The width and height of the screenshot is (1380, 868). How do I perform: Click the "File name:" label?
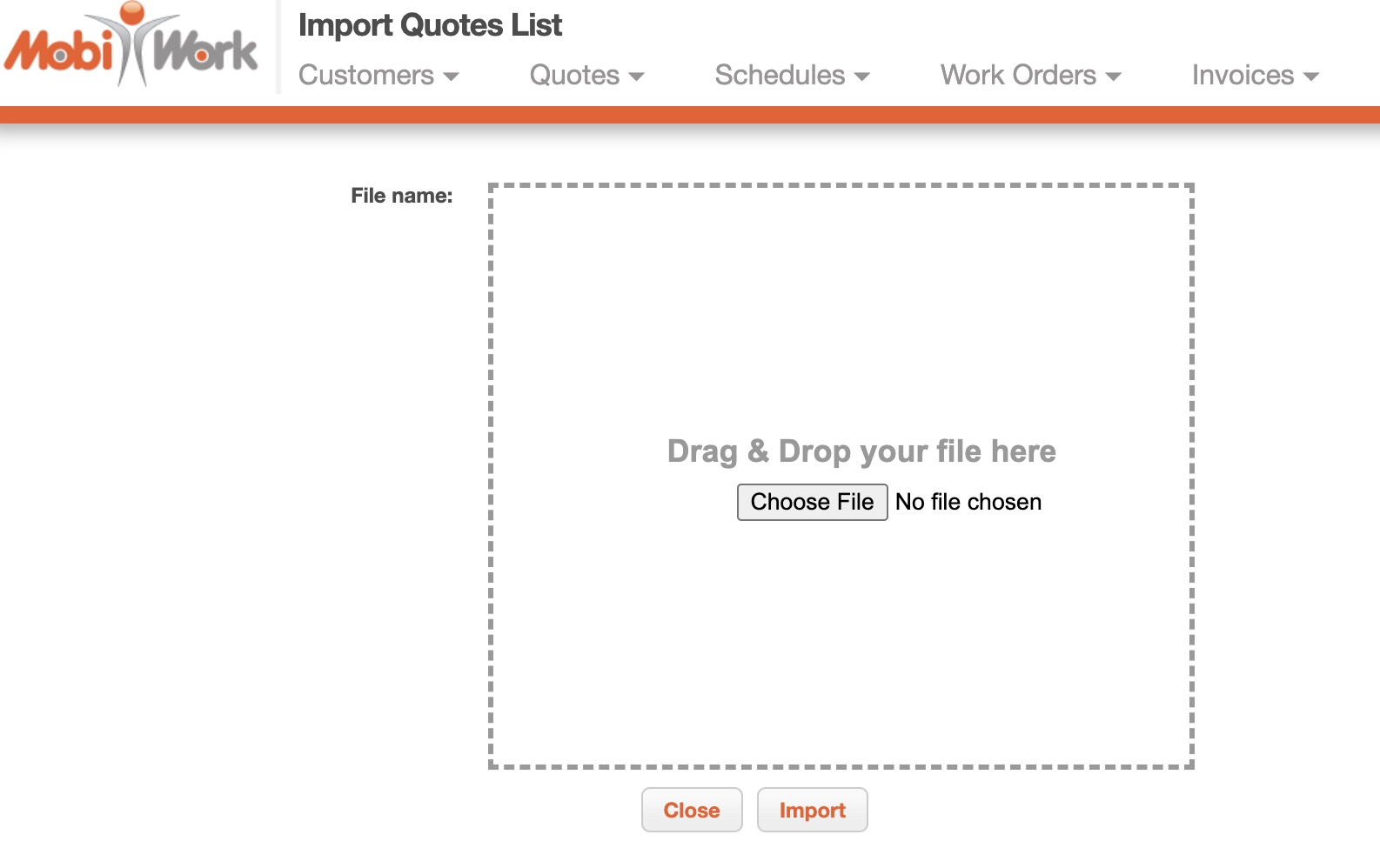tap(402, 196)
